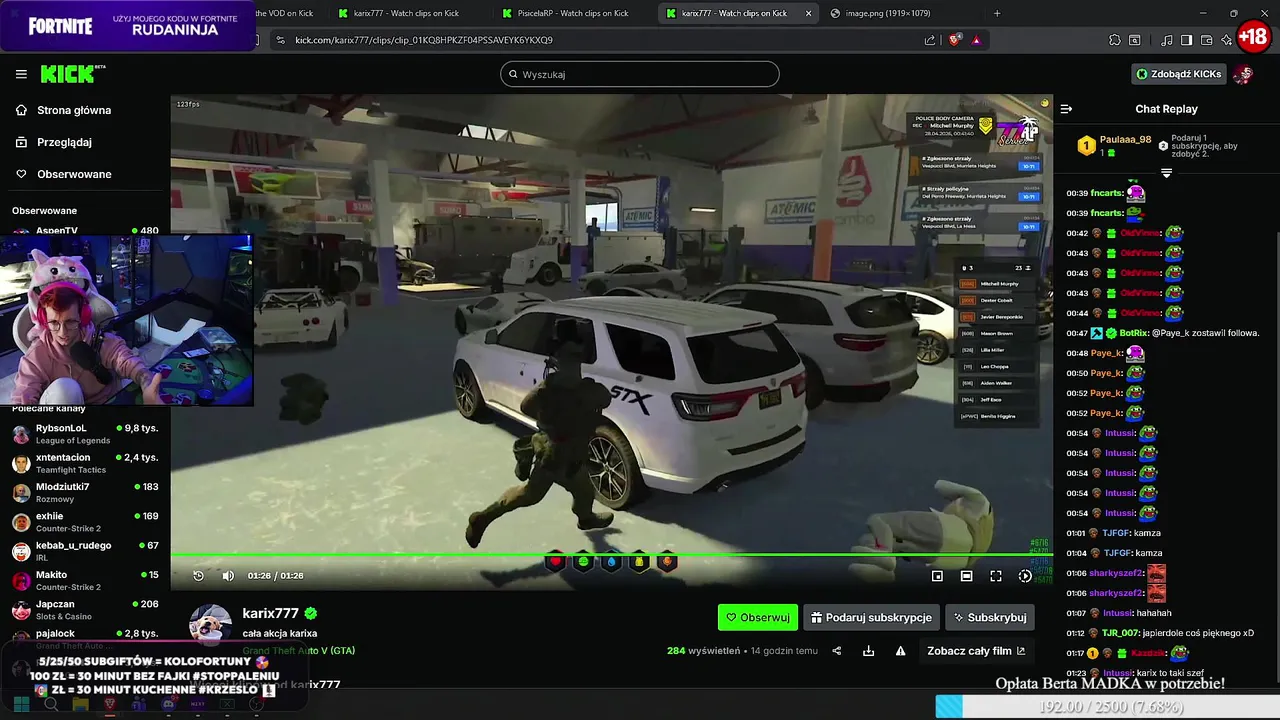Screen dimensions: 1280x720
Task: Open Przeglądaj in the sidebar
Action: tap(64, 142)
